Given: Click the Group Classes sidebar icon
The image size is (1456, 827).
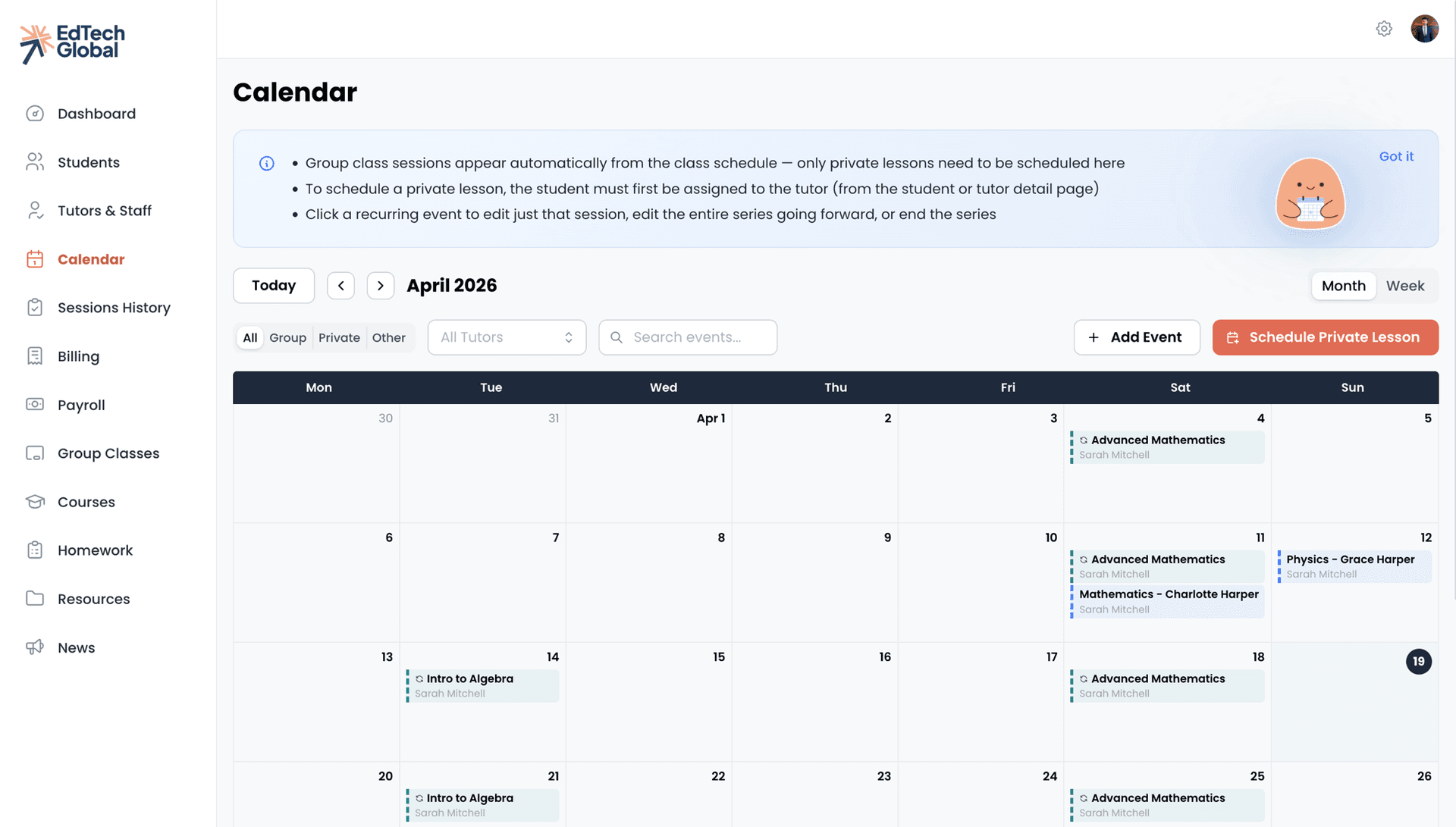Looking at the screenshot, I should [35, 453].
